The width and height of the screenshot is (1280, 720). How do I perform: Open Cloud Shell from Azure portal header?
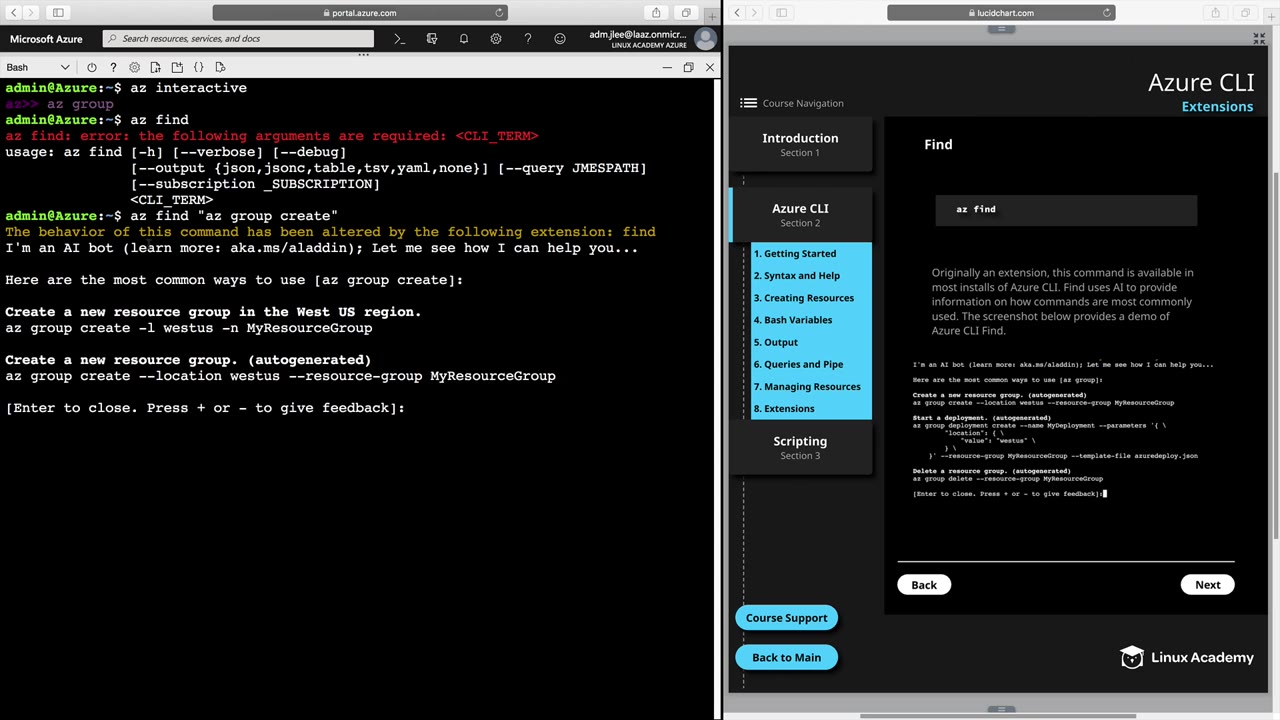click(399, 39)
